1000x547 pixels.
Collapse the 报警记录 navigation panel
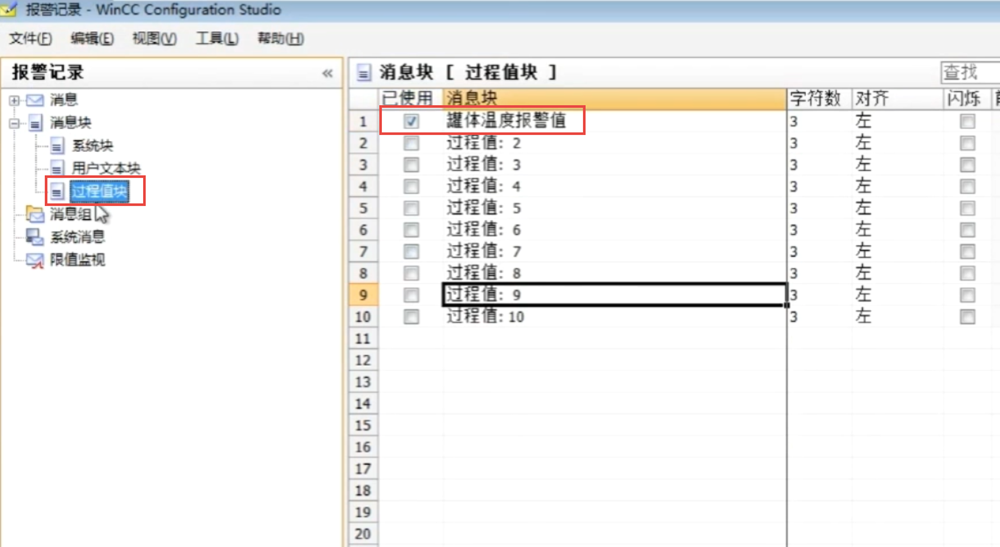[x=327, y=73]
